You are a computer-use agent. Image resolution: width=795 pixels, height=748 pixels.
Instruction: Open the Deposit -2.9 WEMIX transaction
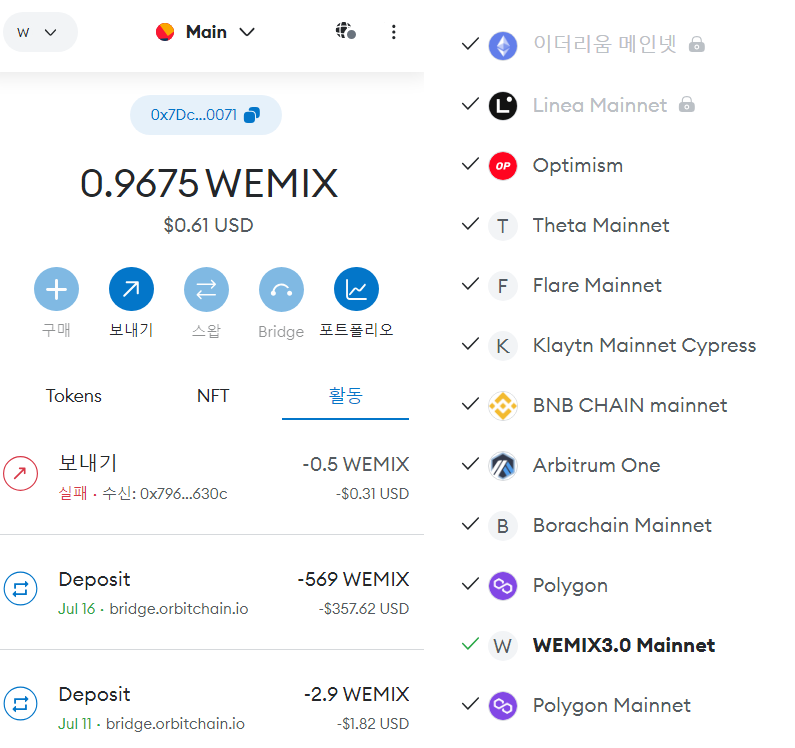pos(212,707)
